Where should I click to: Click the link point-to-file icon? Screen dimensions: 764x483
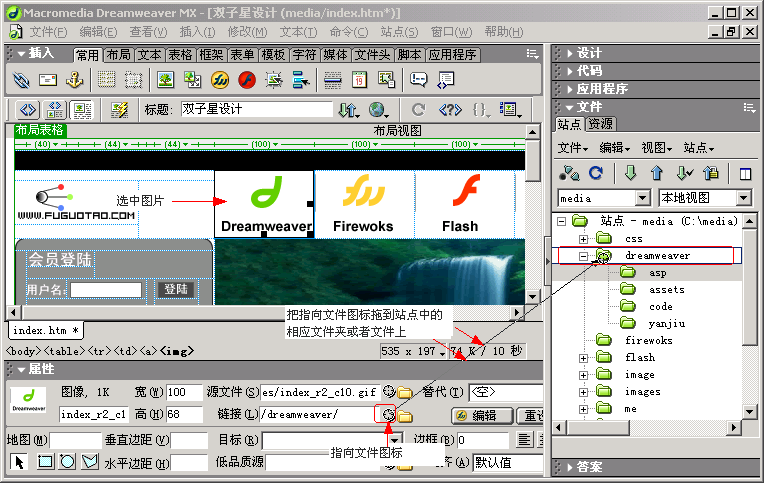[388, 415]
